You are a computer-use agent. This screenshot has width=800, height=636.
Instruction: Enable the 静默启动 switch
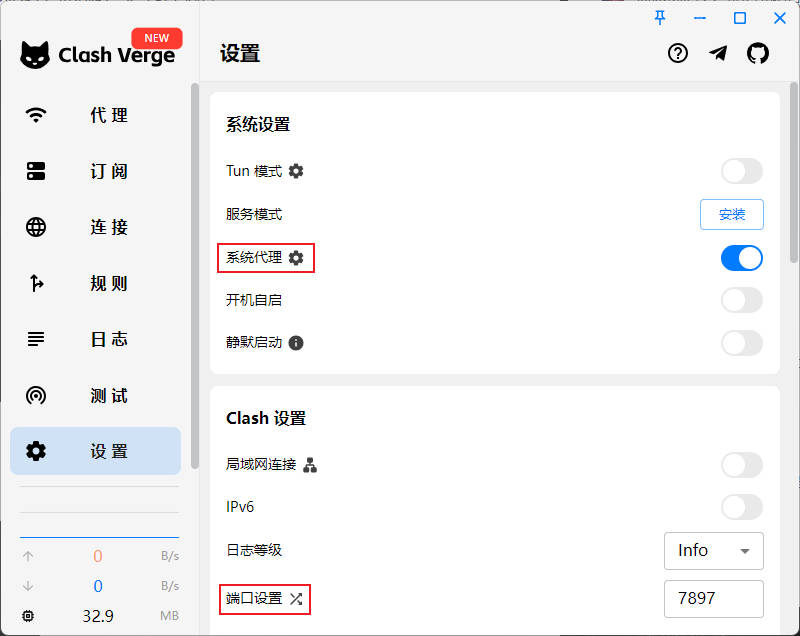point(742,343)
